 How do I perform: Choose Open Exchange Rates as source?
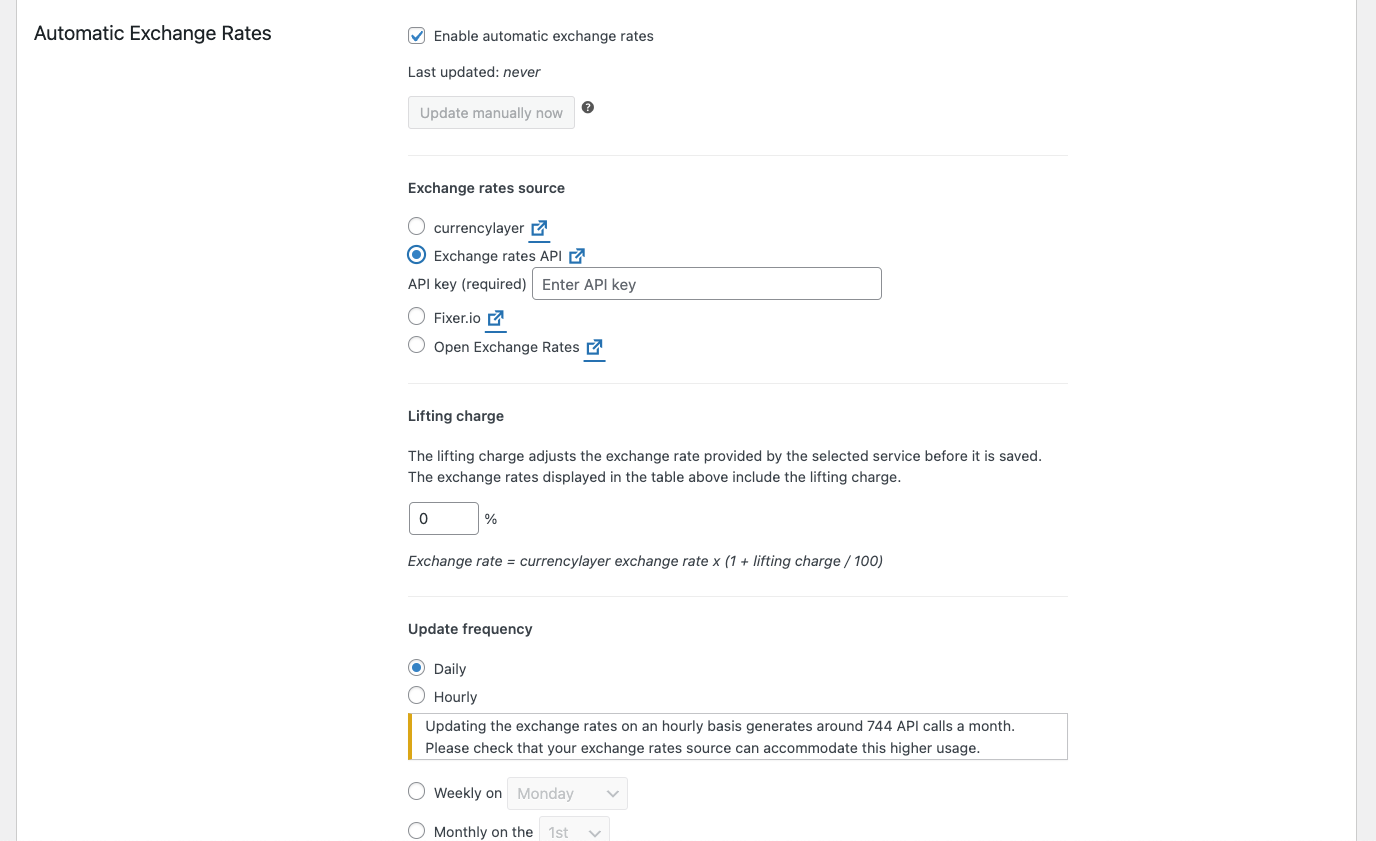click(x=416, y=344)
